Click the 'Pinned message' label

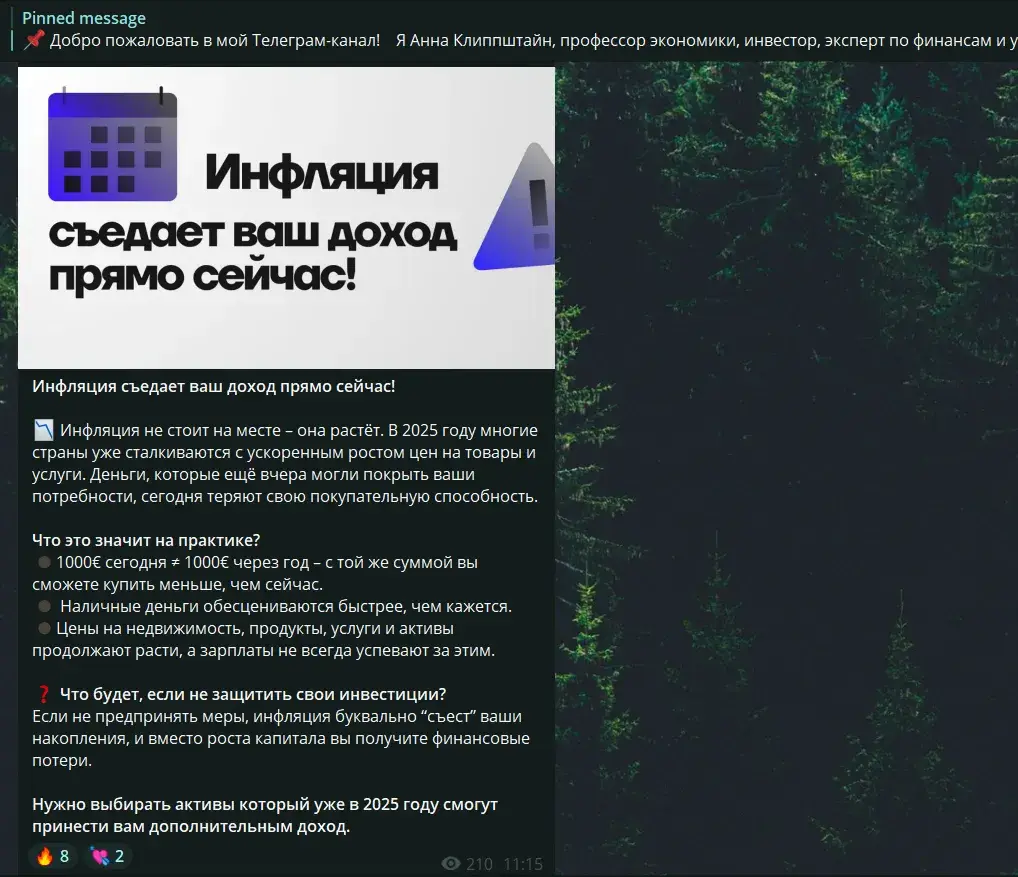tap(84, 18)
